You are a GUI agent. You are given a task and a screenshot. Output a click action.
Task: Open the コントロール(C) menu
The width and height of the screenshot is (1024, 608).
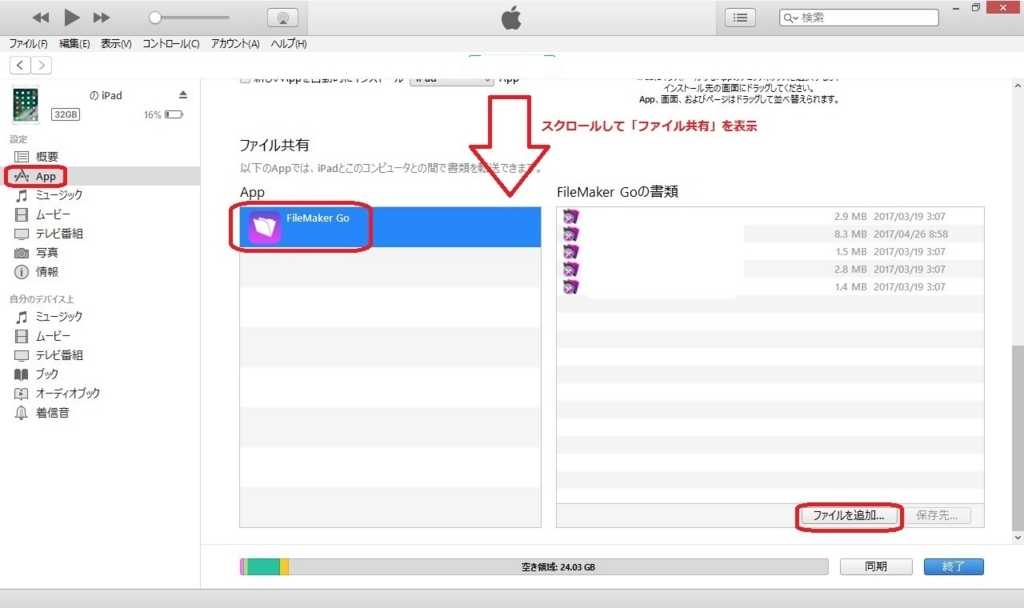170,44
